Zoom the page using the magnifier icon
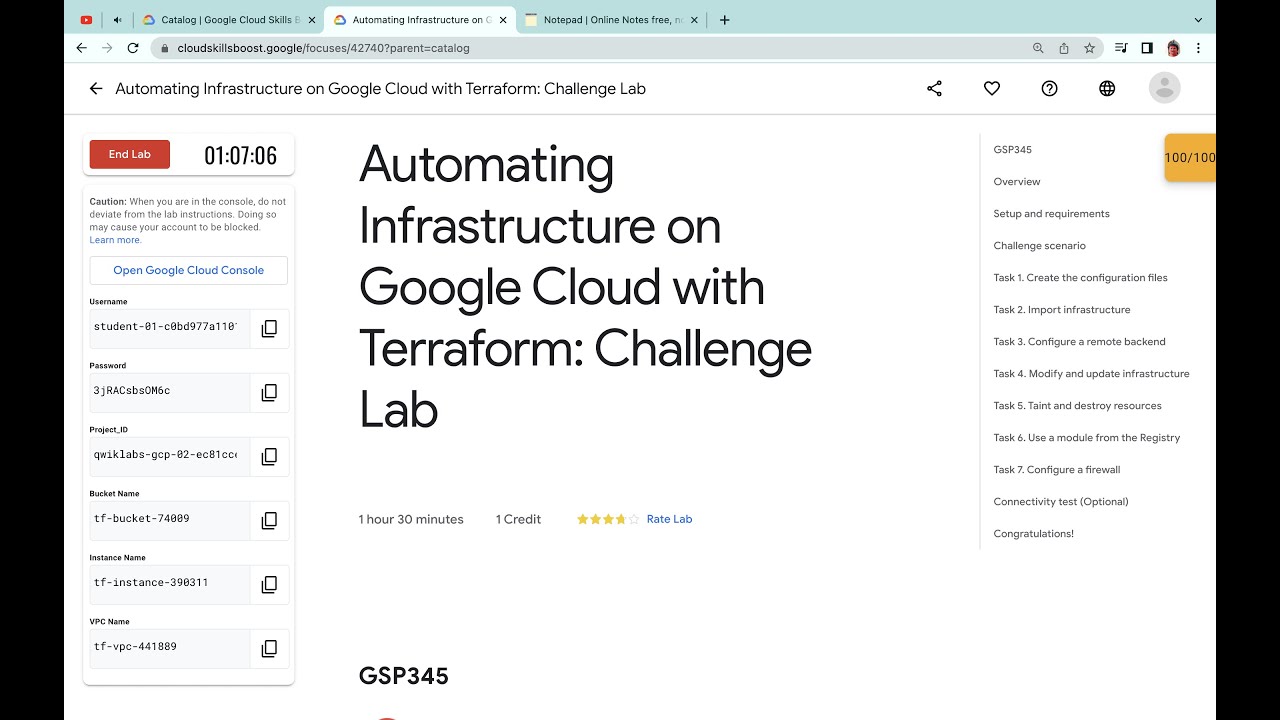This screenshot has width=1280, height=720. [x=1038, y=48]
